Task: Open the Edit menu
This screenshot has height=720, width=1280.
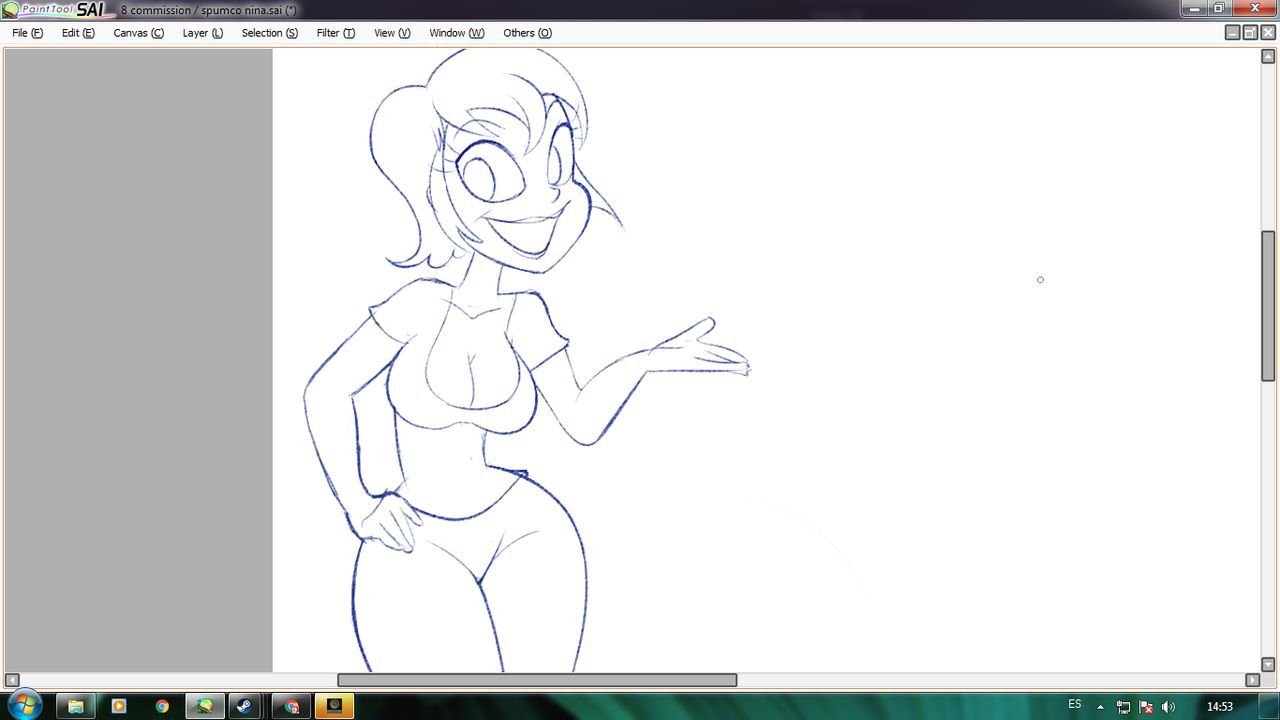Action: coord(78,33)
